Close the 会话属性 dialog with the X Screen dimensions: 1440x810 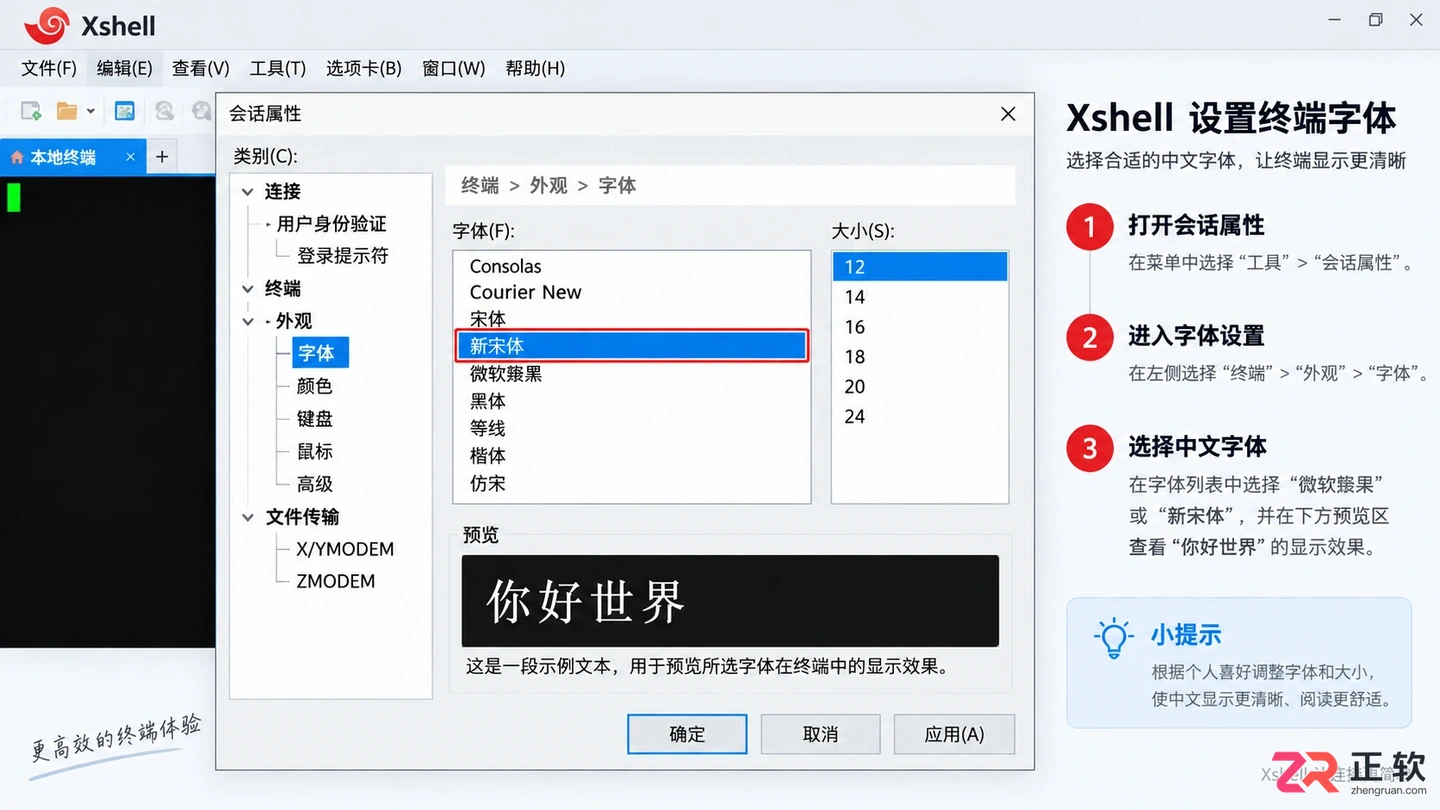click(x=1008, y=114)
